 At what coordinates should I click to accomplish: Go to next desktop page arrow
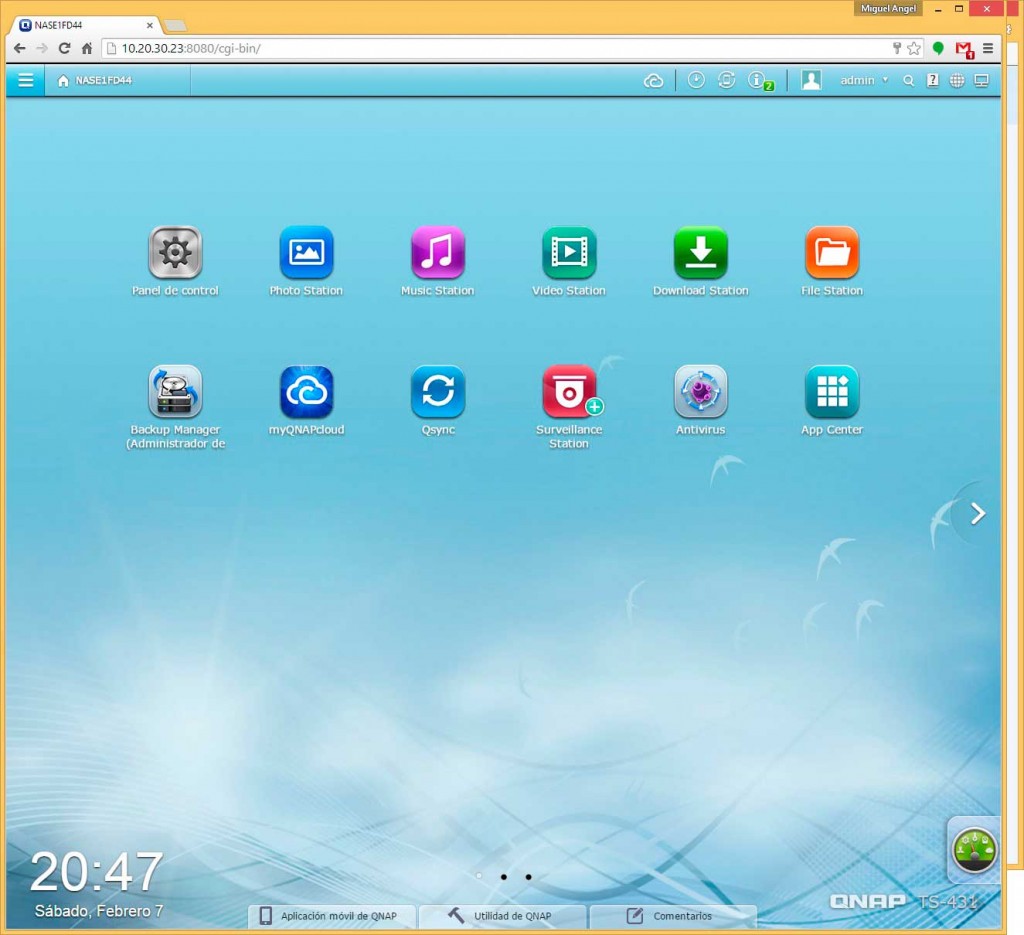coord(977,514)
